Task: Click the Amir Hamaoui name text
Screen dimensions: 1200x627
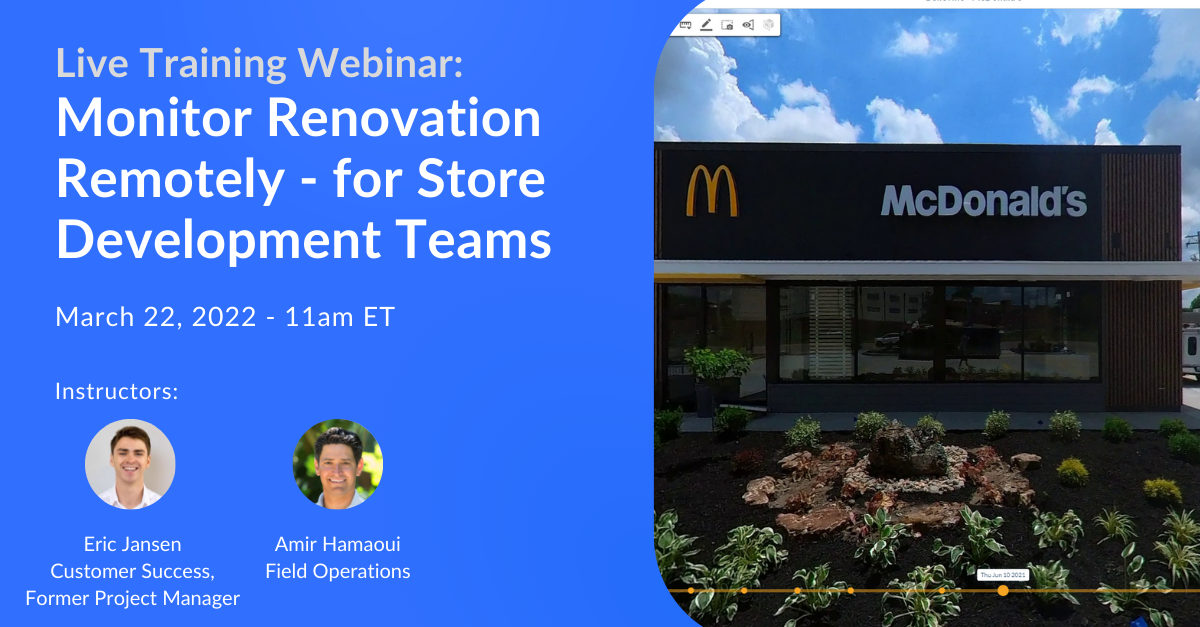Action: (x=337, y=545)
